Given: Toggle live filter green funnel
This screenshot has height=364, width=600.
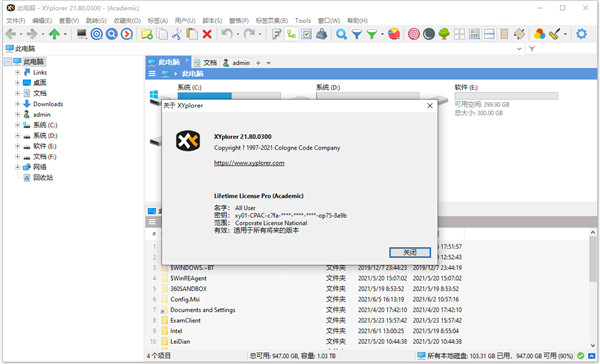Looking at the screenshot, I should coord(372,34).
